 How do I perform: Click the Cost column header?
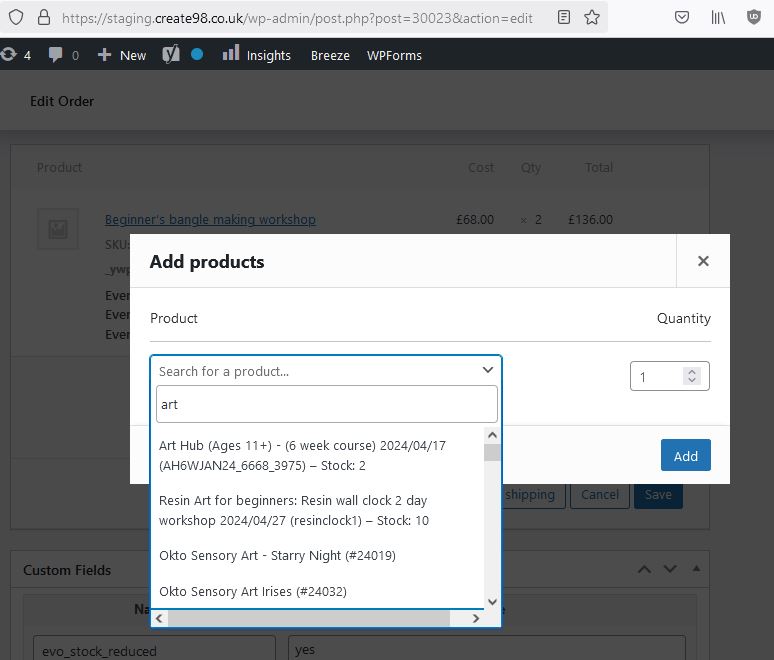tap(480, 168)
